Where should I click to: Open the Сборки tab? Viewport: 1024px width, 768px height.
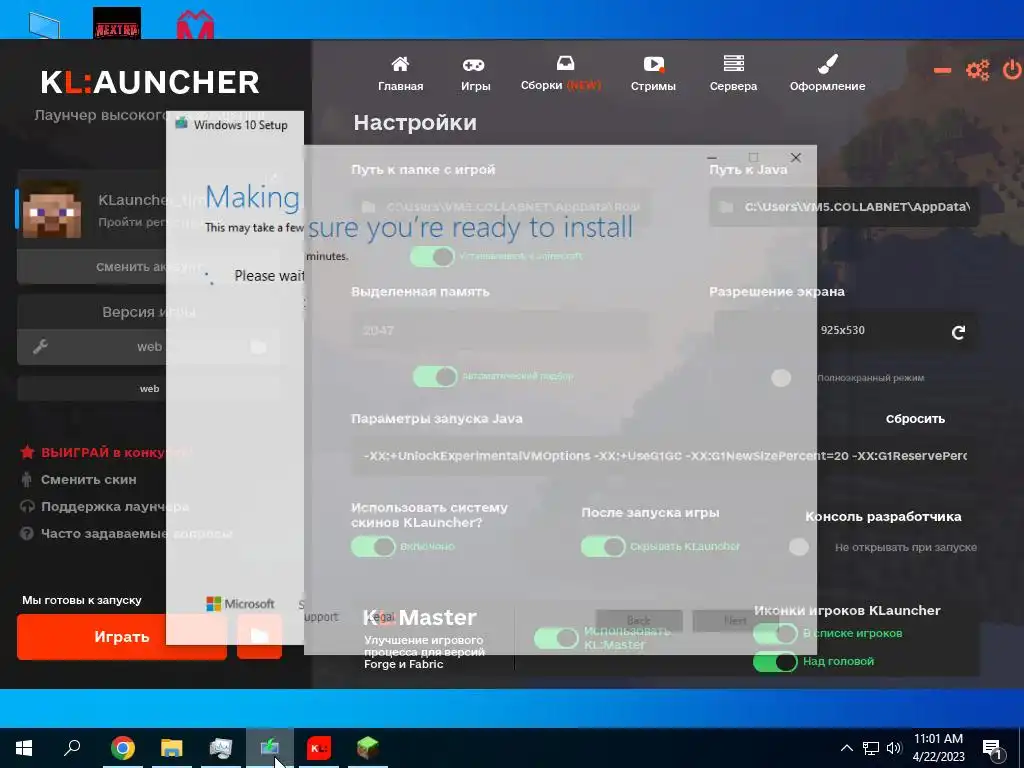click(560, 74)
